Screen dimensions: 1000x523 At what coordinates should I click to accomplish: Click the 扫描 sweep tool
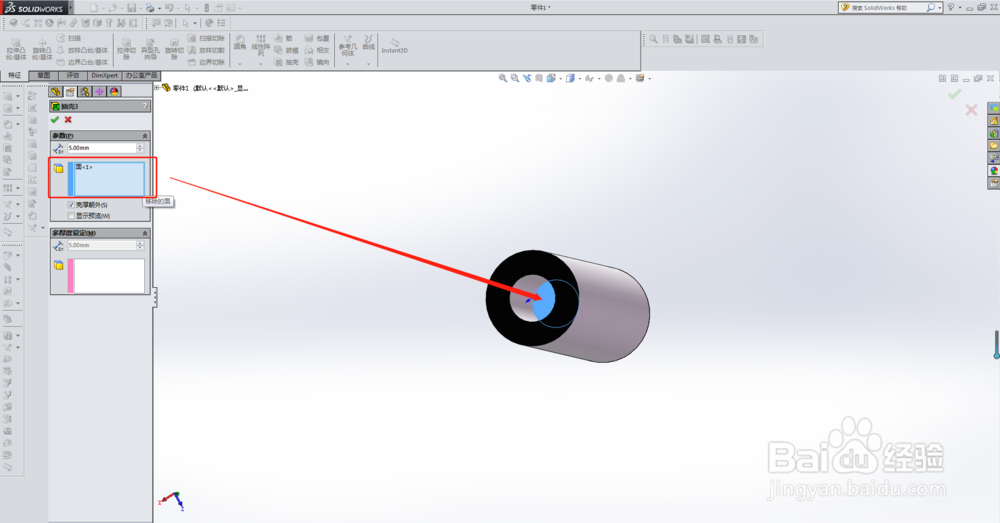point(69,38)
